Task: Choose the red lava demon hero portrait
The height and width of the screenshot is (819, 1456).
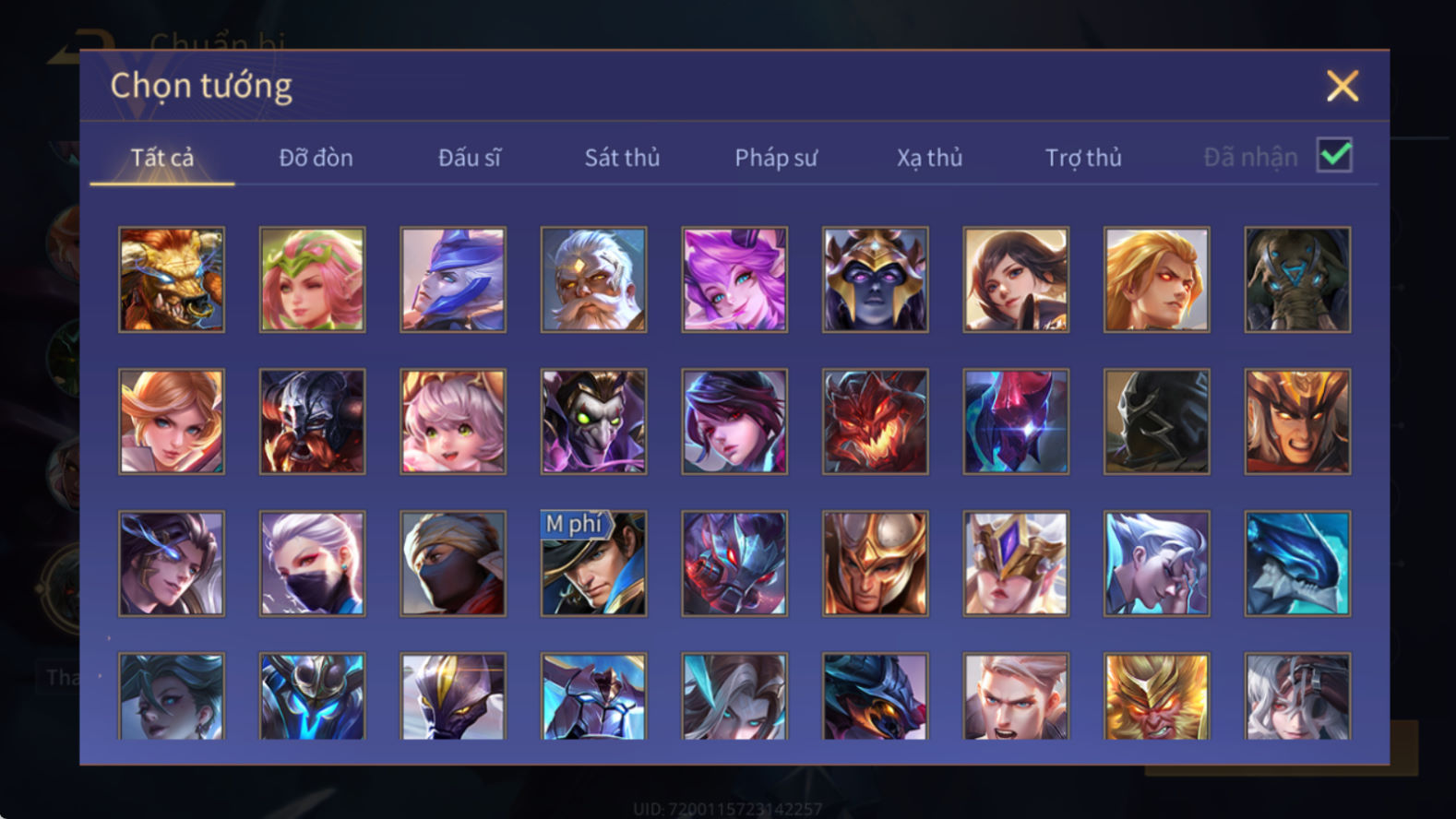Action: pyautogui.click(x=875, y=421)
